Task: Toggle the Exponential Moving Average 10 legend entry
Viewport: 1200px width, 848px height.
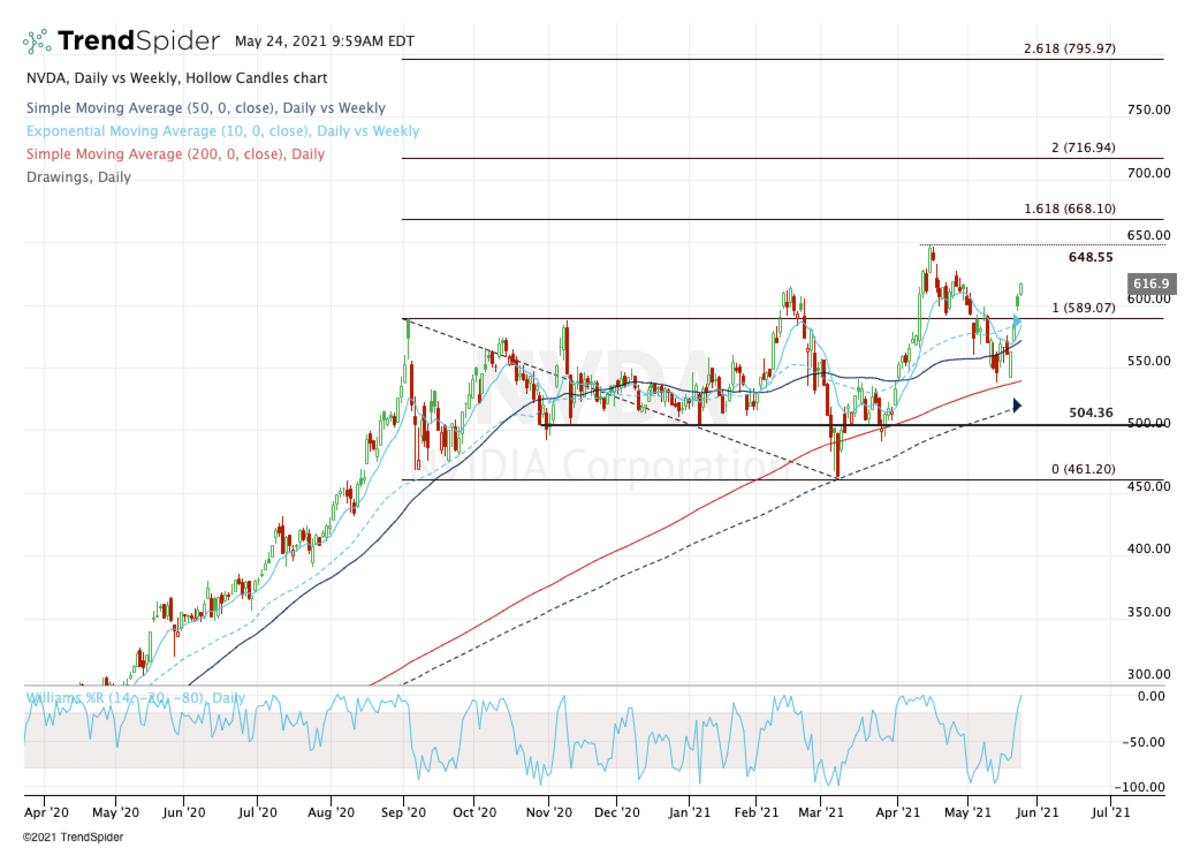Action: tap(222, 131)
